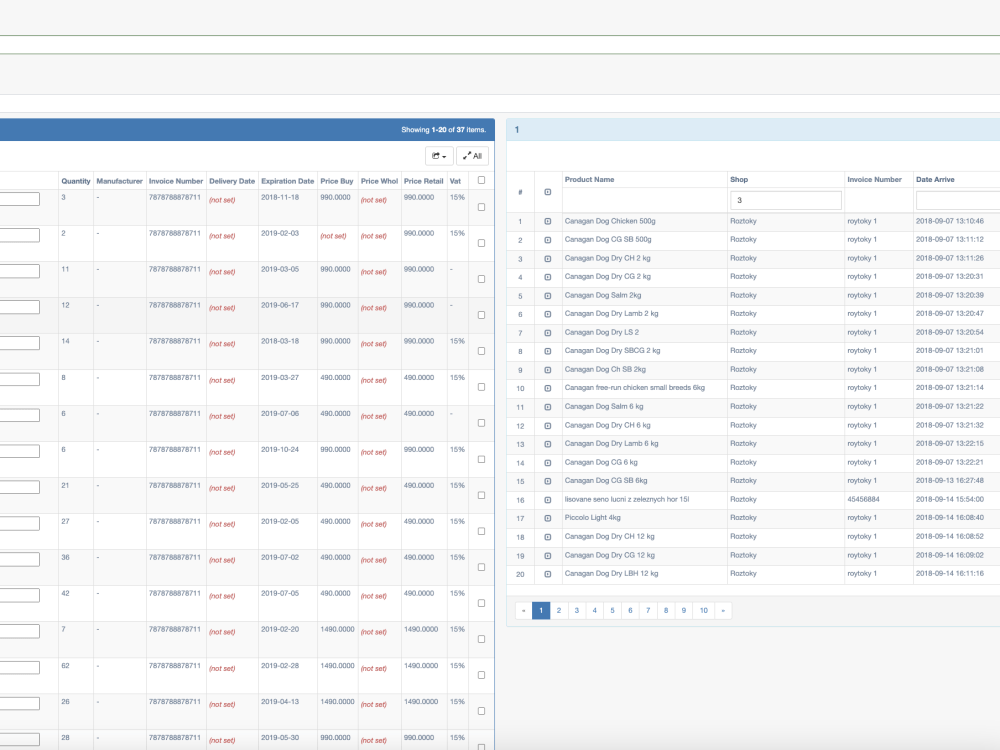Select current pagination page 1
The width and height of the screenshot is (1000, 750).
tap(541, 610)
